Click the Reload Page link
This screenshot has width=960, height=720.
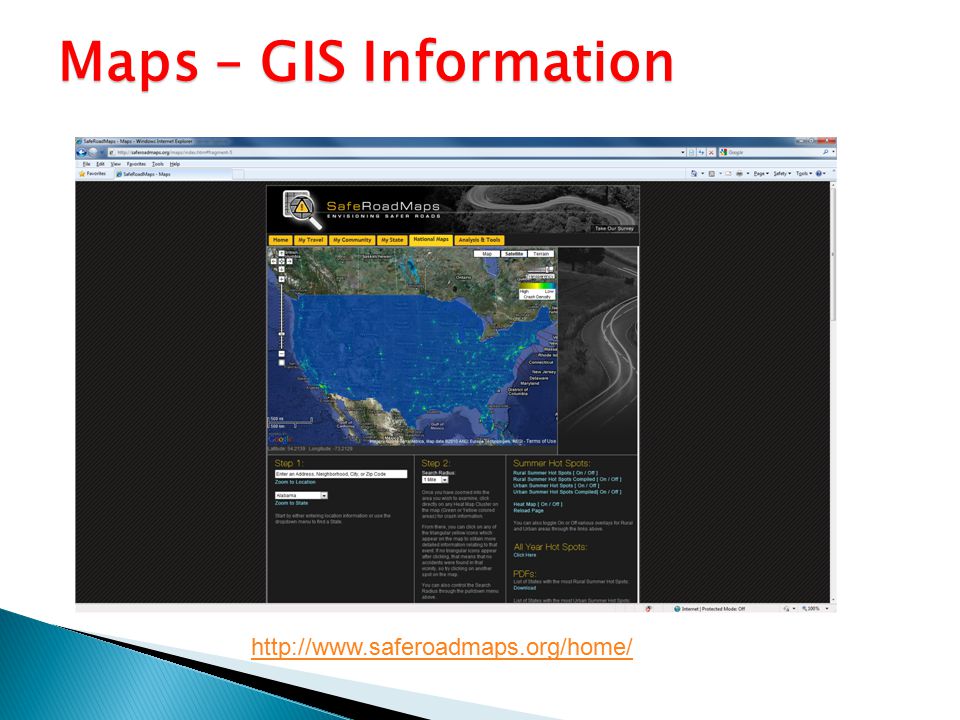coord(528,510)
